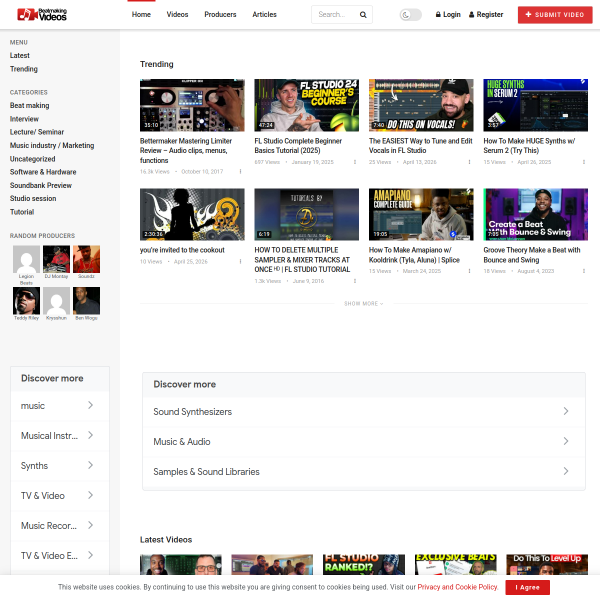Screen dimensions: 600x600
Task: Go to the Home menu
Action: (141, 15)
